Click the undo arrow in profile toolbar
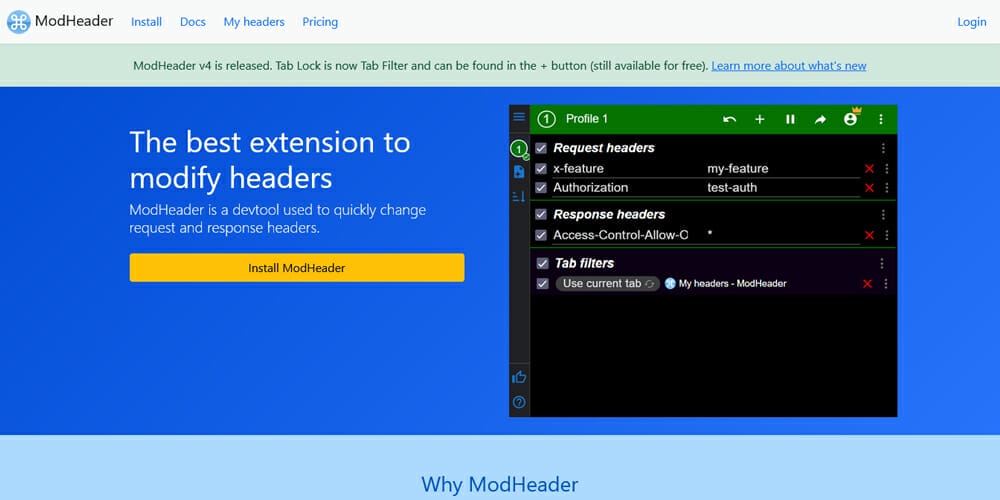 [x=730, y=119]
